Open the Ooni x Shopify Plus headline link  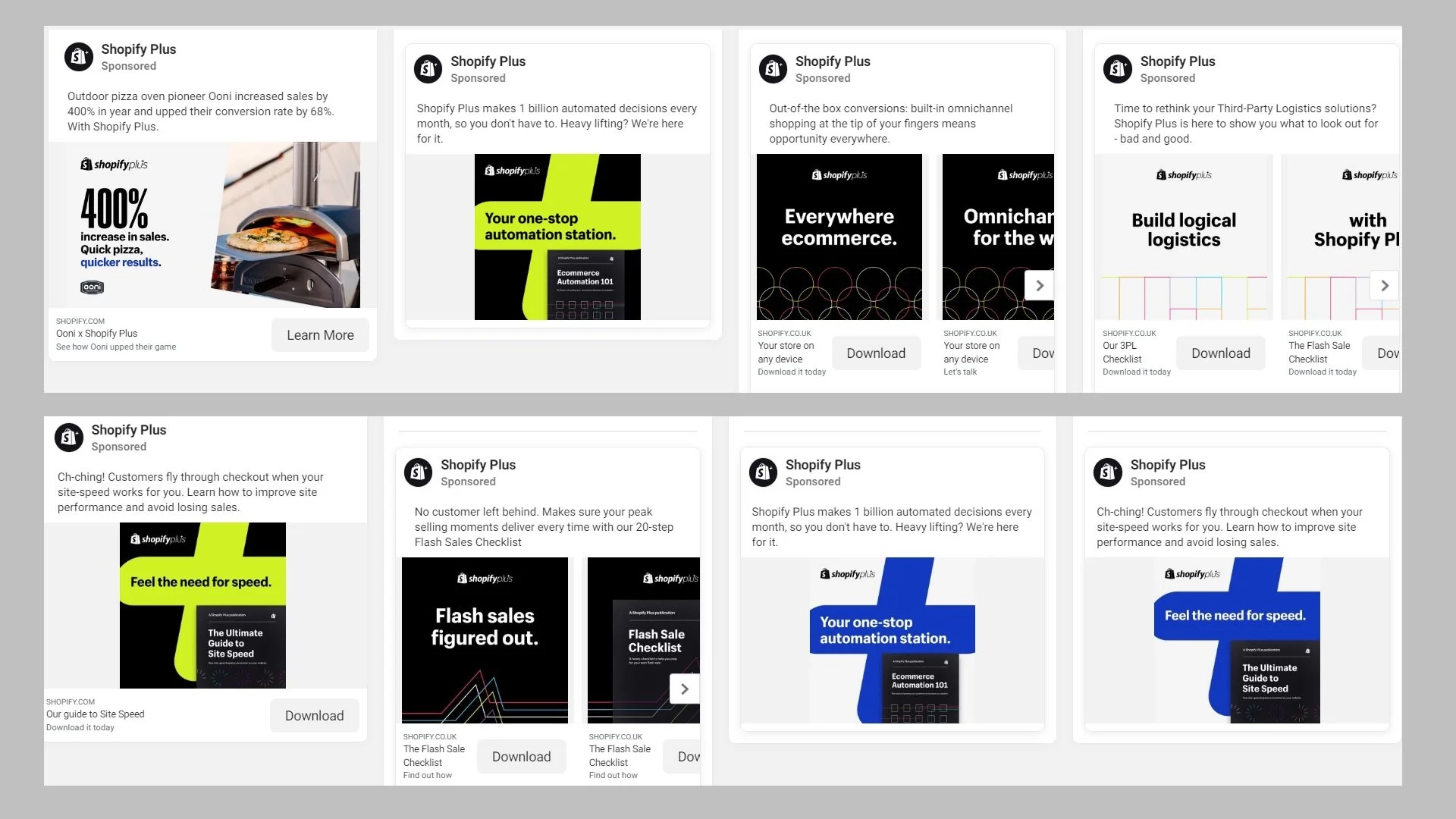[x=96, y=334]
